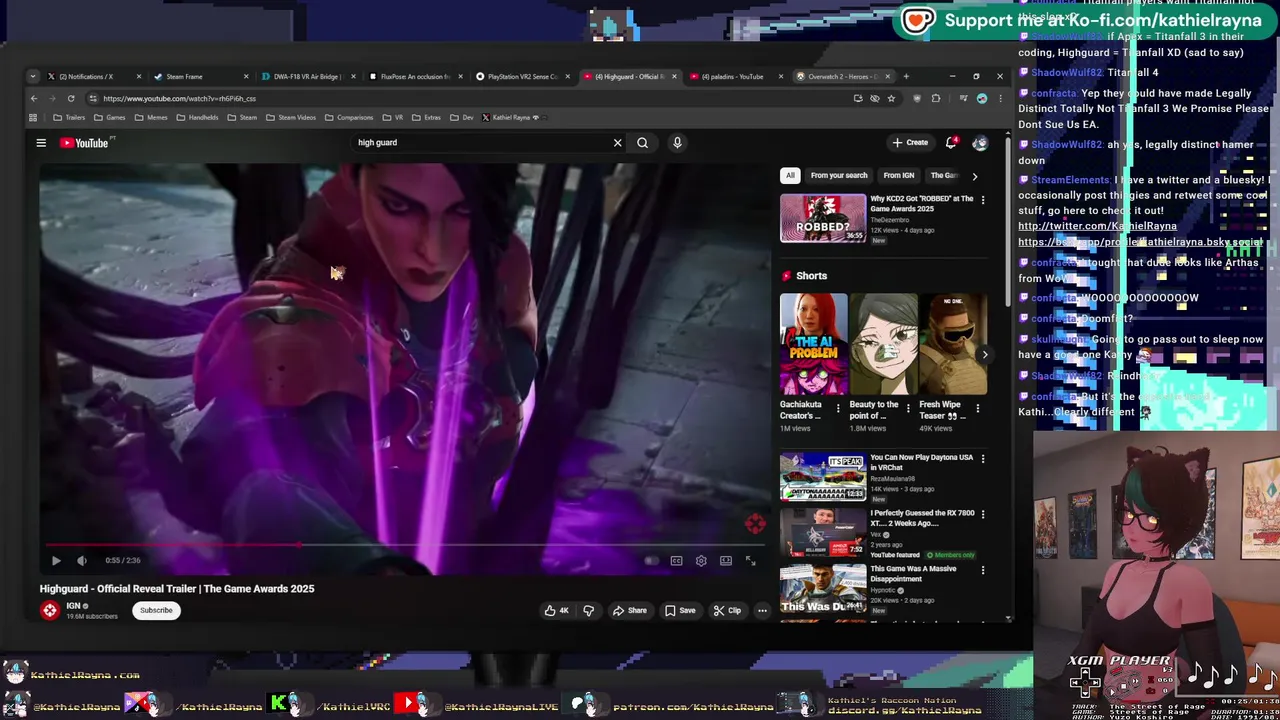1280x720 pixels.
Task: Select the 'All' recommendation filter chip
Action: (x=790, y=176)
